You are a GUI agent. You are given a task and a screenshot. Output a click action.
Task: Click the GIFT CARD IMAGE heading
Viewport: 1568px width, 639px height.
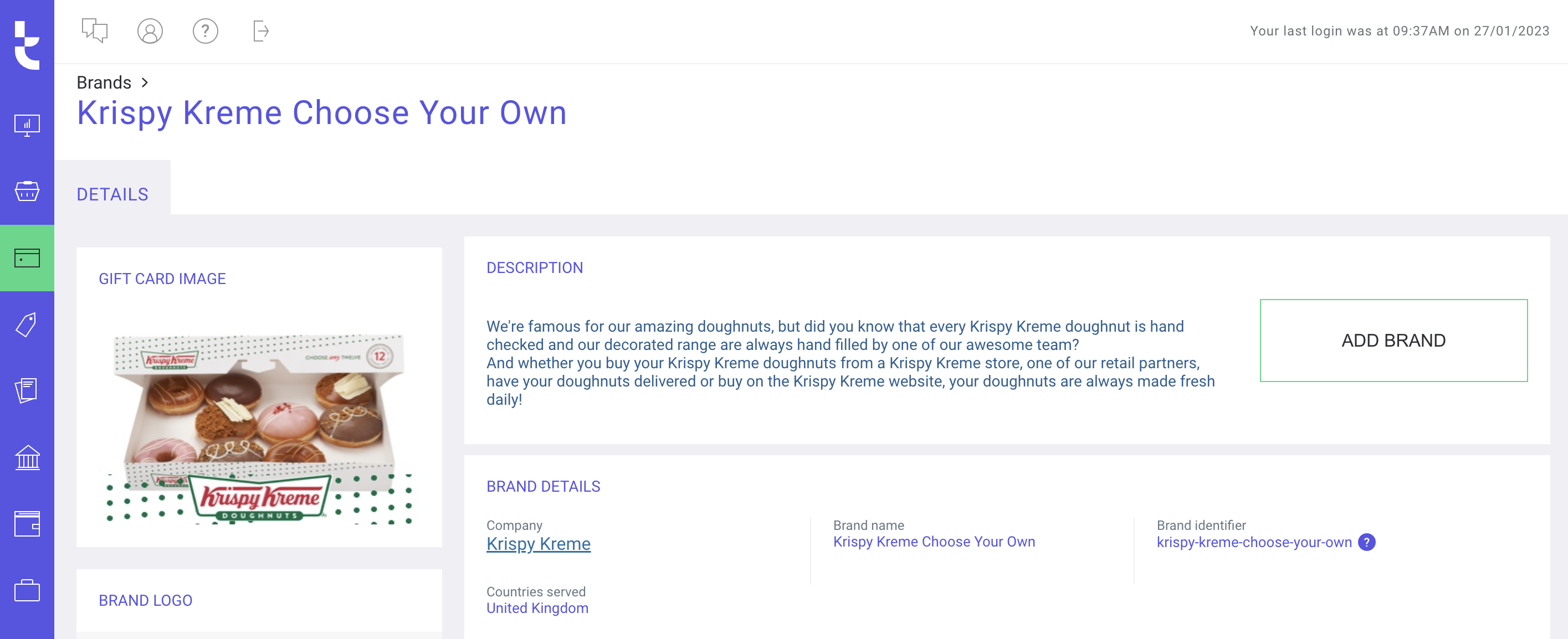162,279
